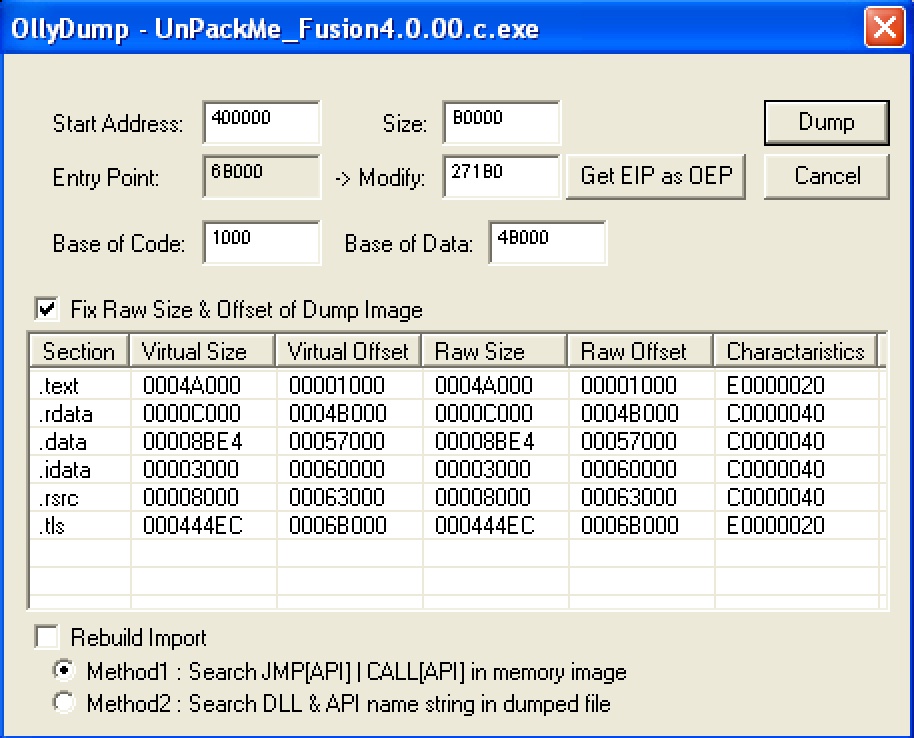Click .tls virtual size 000444EC
This screenshot has width=914, height=738.
(x=192, y=525)
